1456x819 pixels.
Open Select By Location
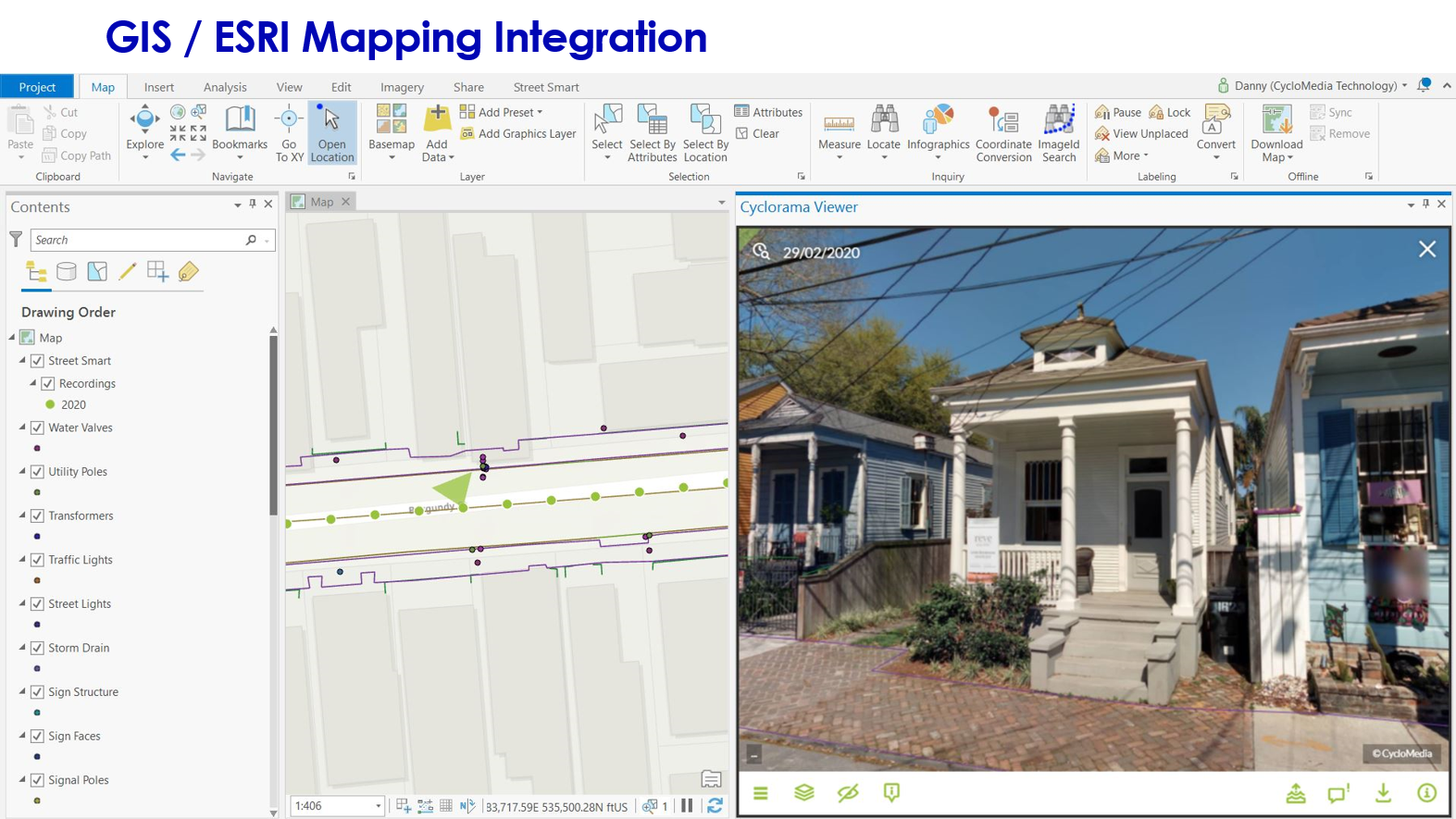(x=705, y=133)
